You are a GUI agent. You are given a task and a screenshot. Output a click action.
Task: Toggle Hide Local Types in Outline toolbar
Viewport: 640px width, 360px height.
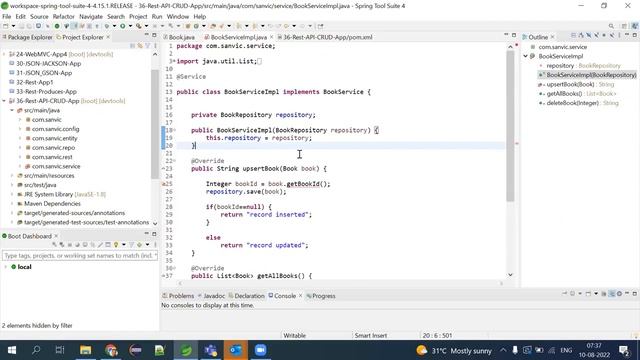[612, 36]
